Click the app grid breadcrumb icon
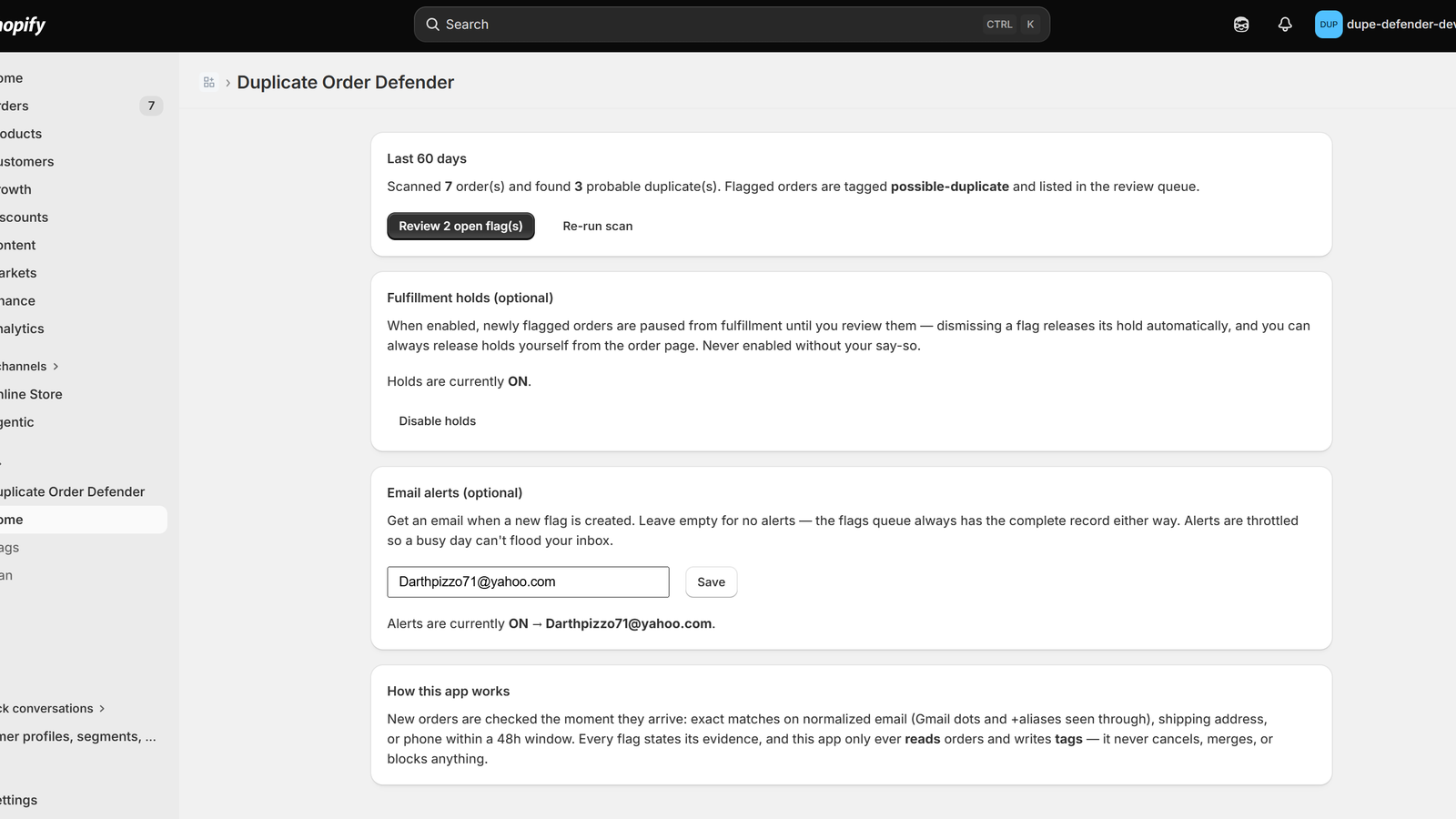Screen dimensions: 1456x819 209,83
